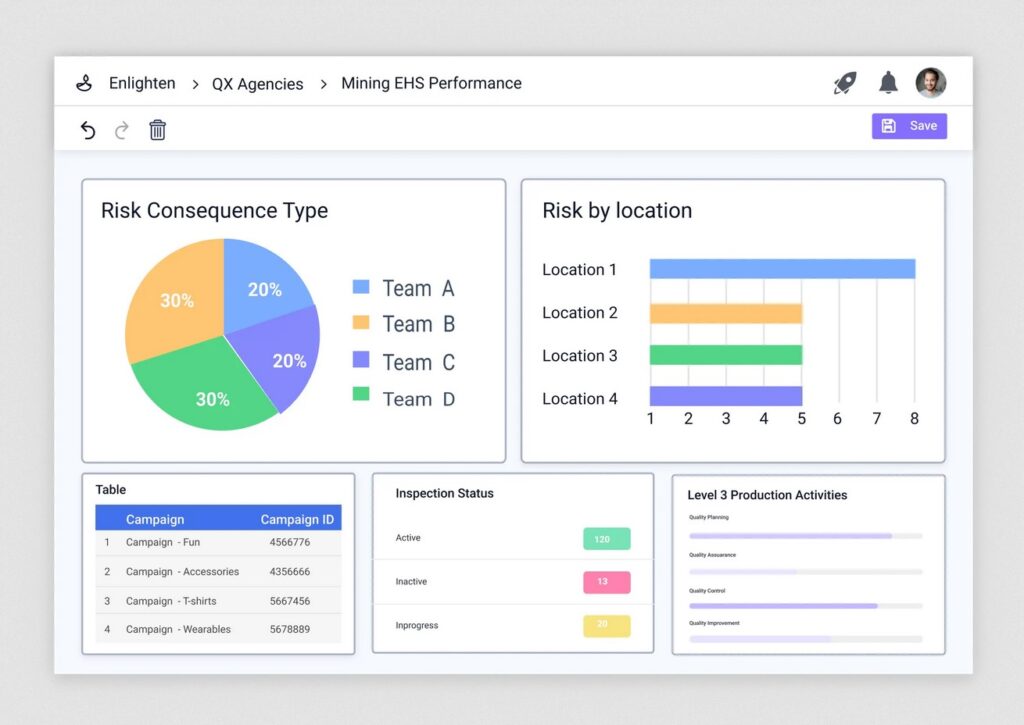Image resolution: width=1024 pixels, height=725 pixels.
Task: Click the Active status label
Action: click(x=408, y=538)
